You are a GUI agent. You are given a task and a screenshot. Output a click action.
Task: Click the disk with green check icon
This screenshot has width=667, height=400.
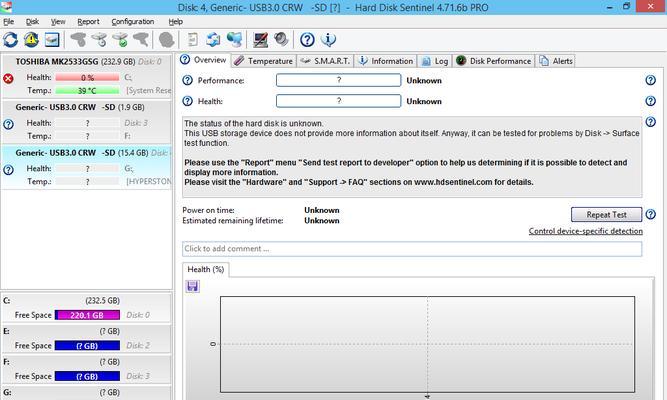(x=120, y=40)
